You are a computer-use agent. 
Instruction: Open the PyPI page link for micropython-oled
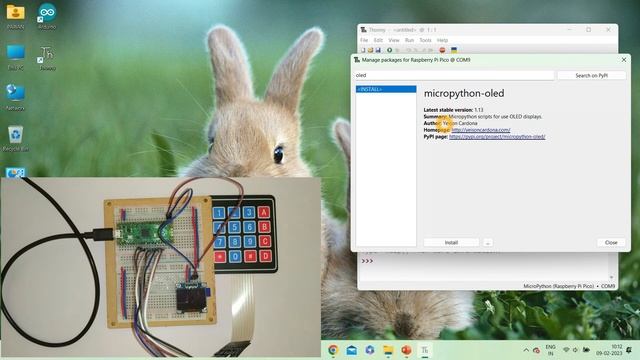pos(497,136)
